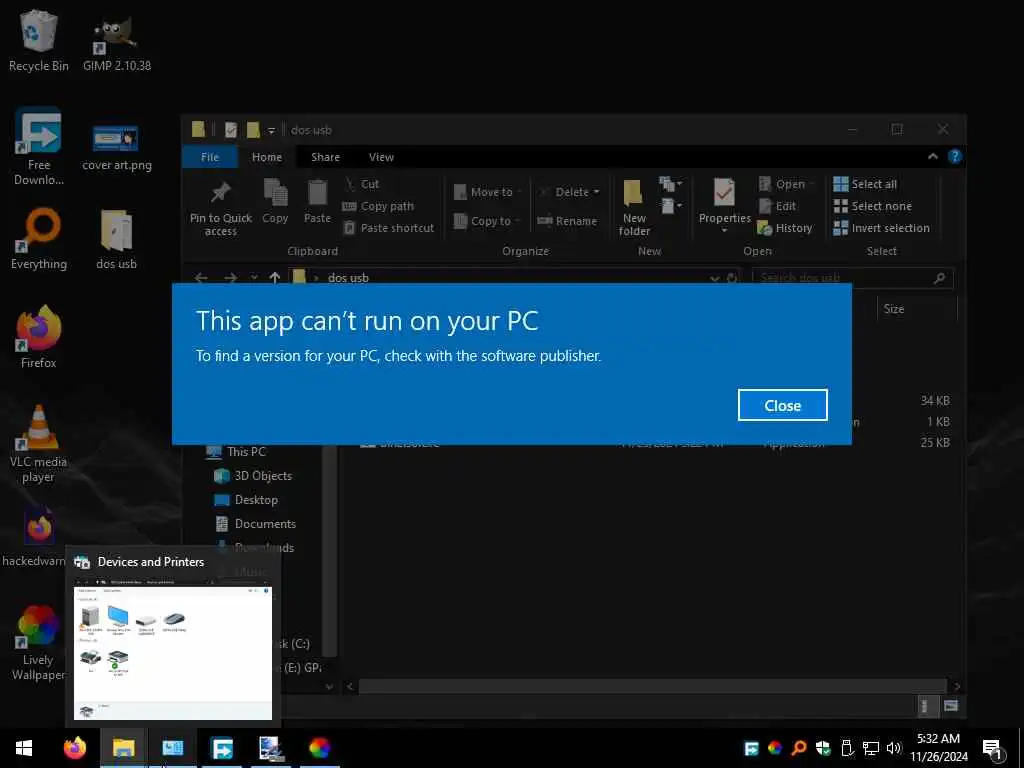Viewport: 1024px width, 768px height.
Task: Select VLC media player desktop icon
Action: (39, 444)
